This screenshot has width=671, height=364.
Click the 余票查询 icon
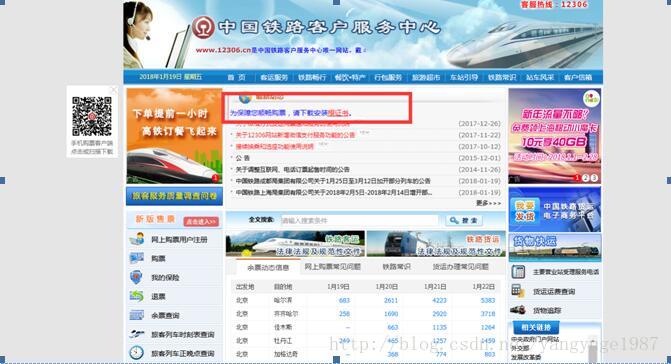[x=137, y=315]
